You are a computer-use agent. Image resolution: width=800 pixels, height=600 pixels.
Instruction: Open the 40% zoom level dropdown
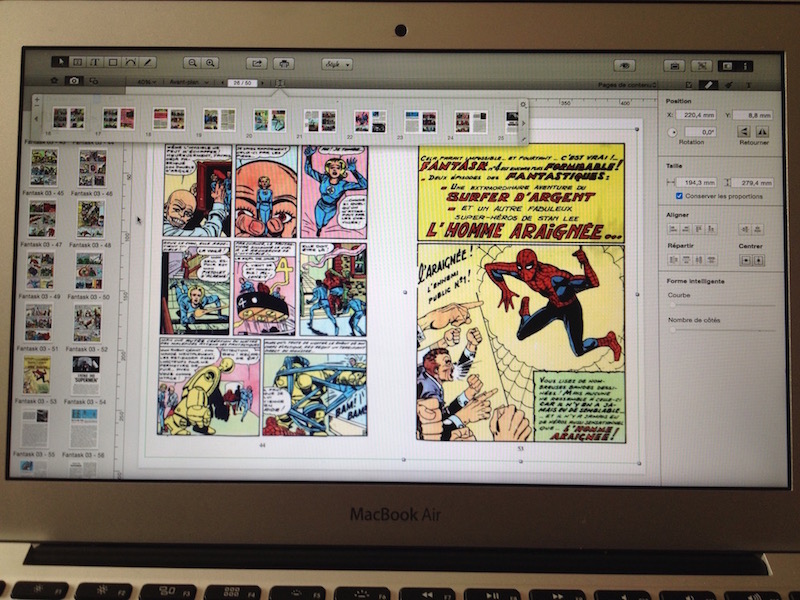coord(146,81)
